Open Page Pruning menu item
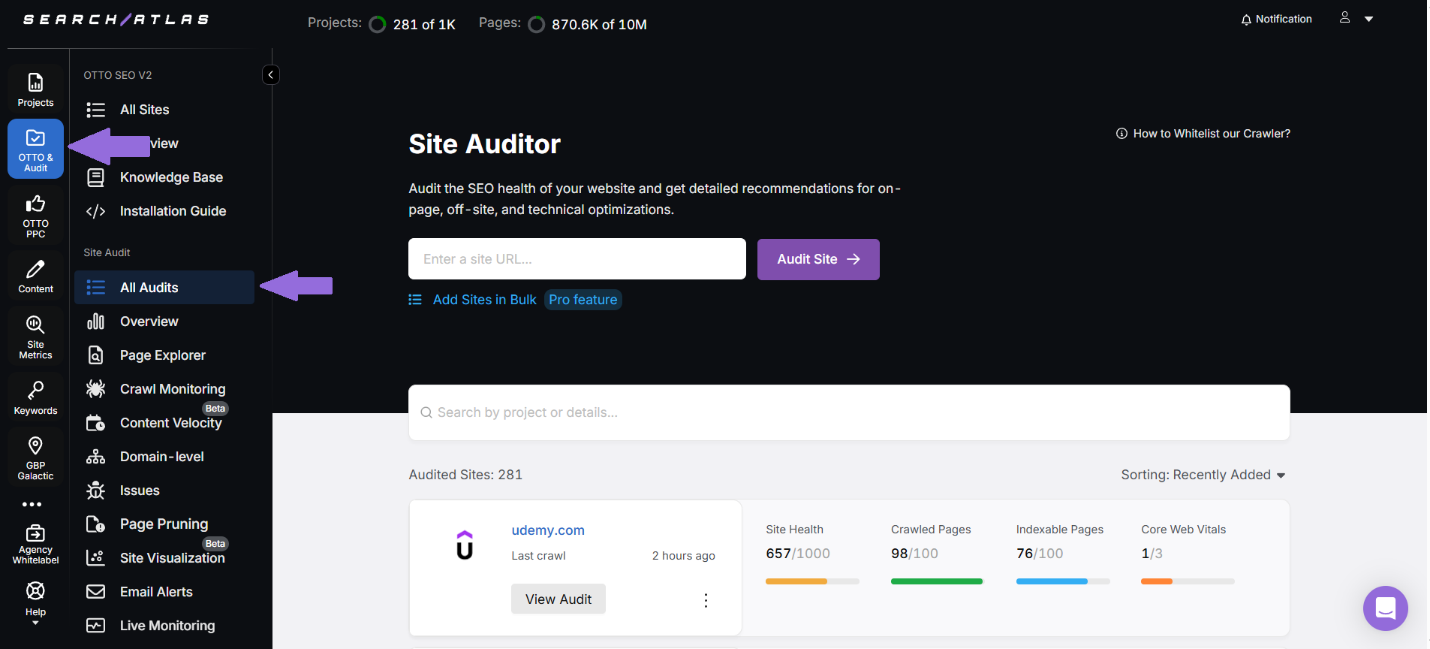Screen dimensions: 1430x649 click(x=164, y=524)
